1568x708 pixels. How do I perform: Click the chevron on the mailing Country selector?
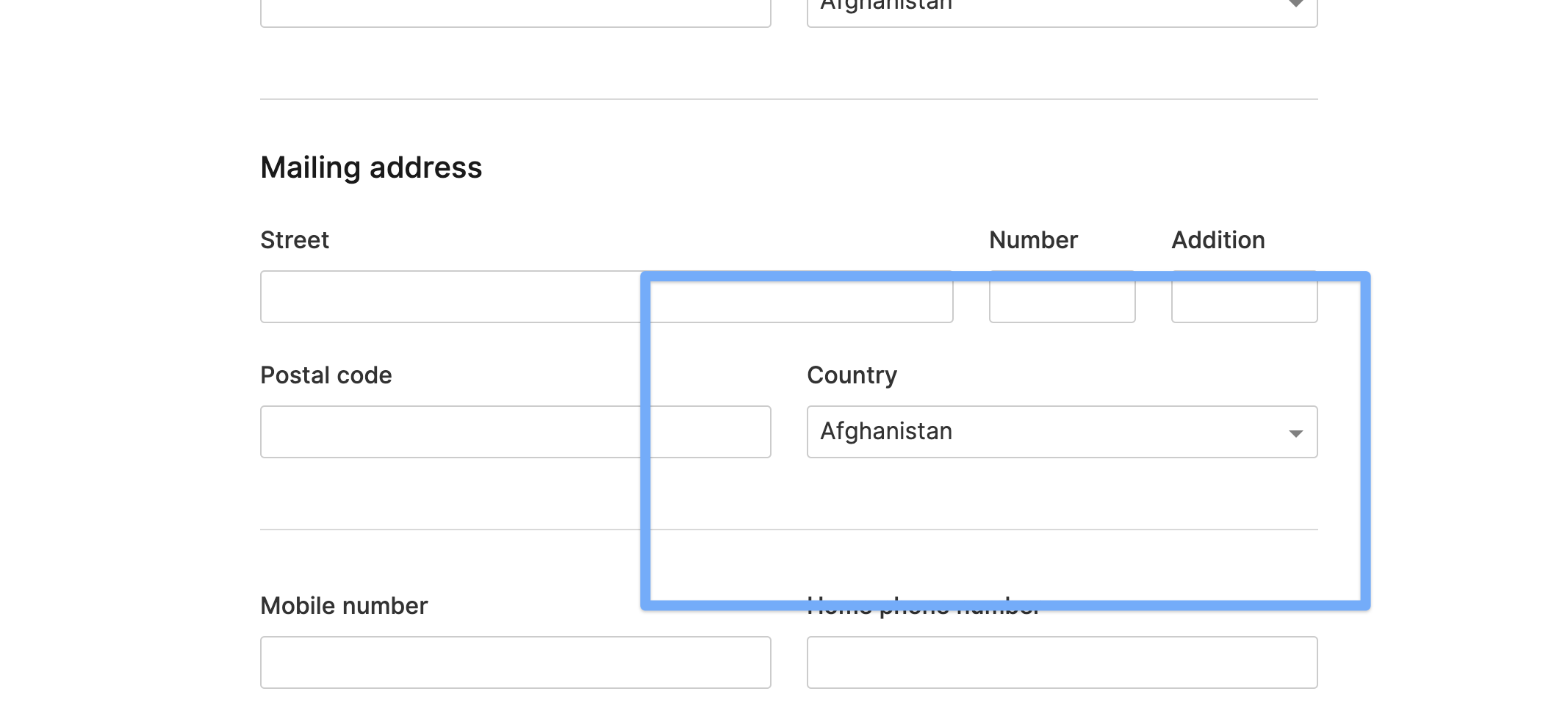click(x=1295, y=433)
